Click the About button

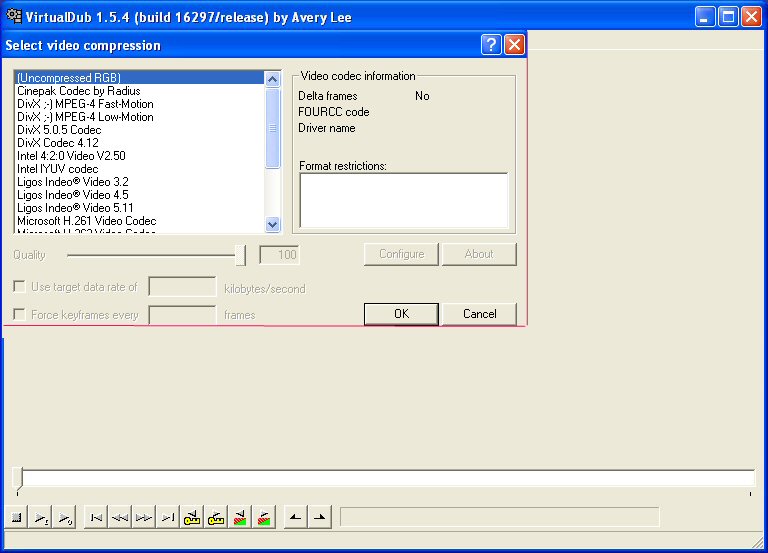point(479,254)
